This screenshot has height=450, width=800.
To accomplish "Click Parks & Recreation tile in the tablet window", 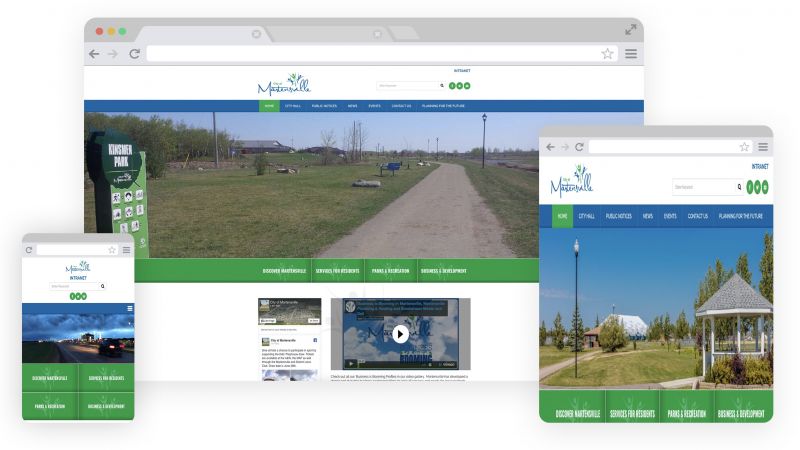I will [x=687, y=407].
